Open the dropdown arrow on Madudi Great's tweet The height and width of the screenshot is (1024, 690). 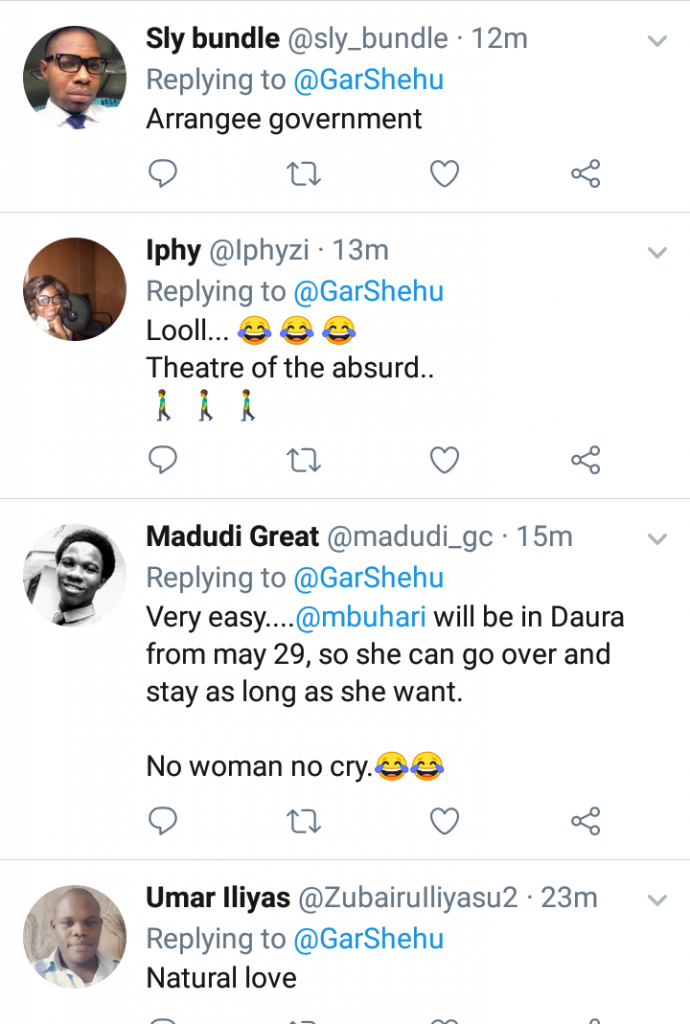(x=657, y=539)
